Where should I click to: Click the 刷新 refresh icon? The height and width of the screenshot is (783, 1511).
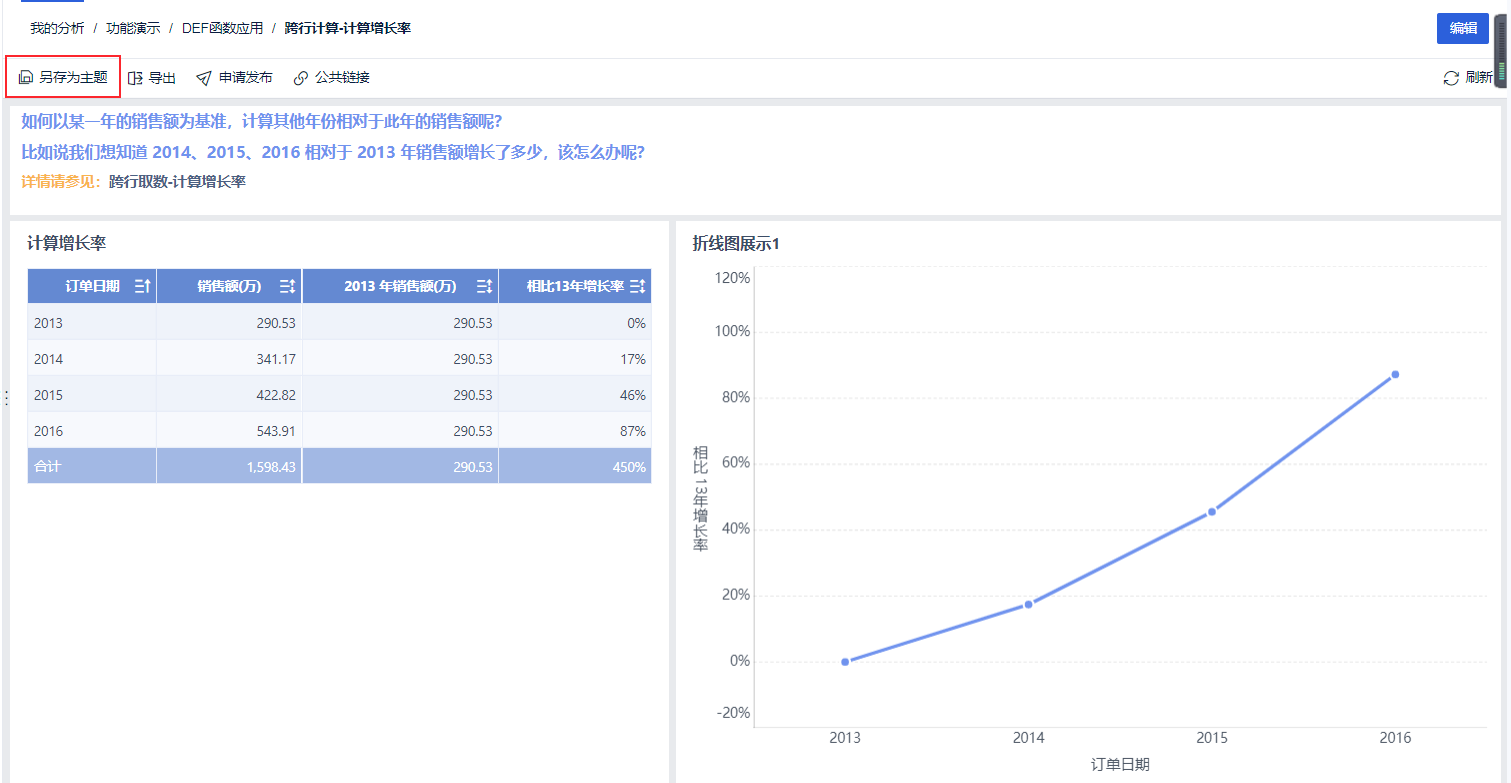coord(1451,77)
